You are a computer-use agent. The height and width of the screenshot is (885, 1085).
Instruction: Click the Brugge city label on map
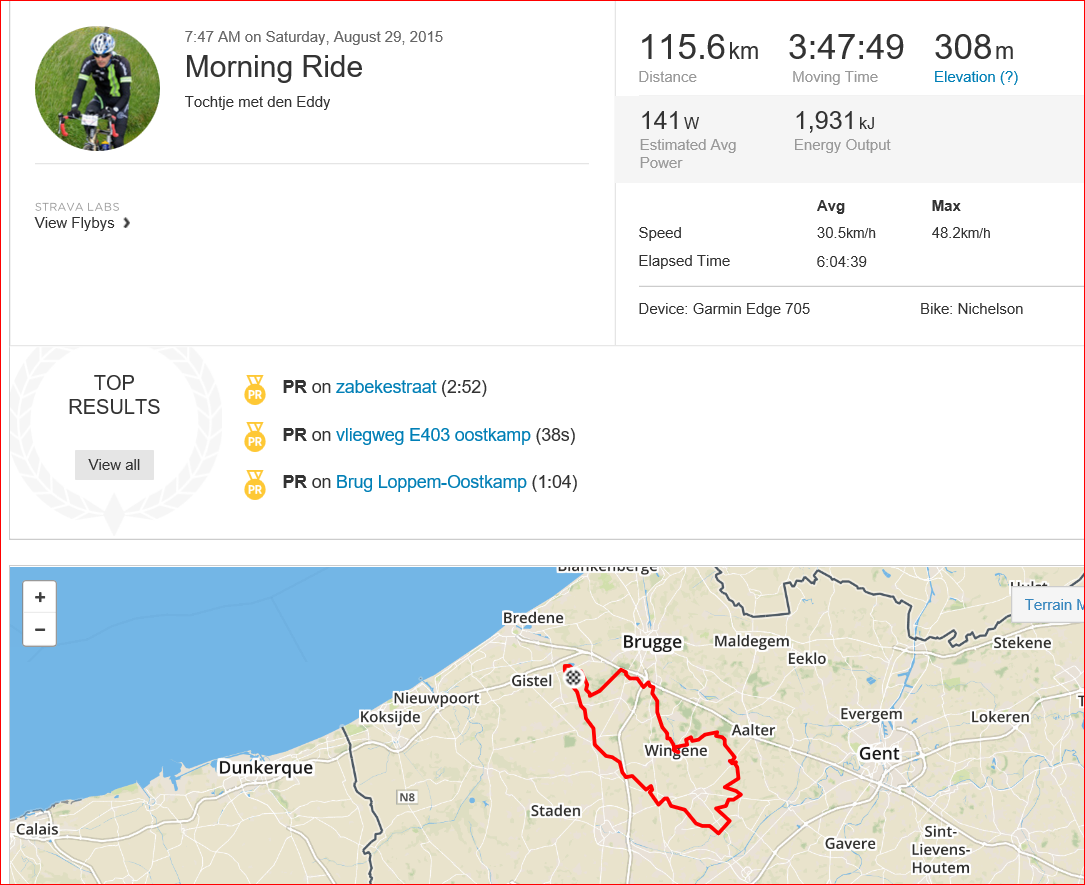[x=653, y=642]
